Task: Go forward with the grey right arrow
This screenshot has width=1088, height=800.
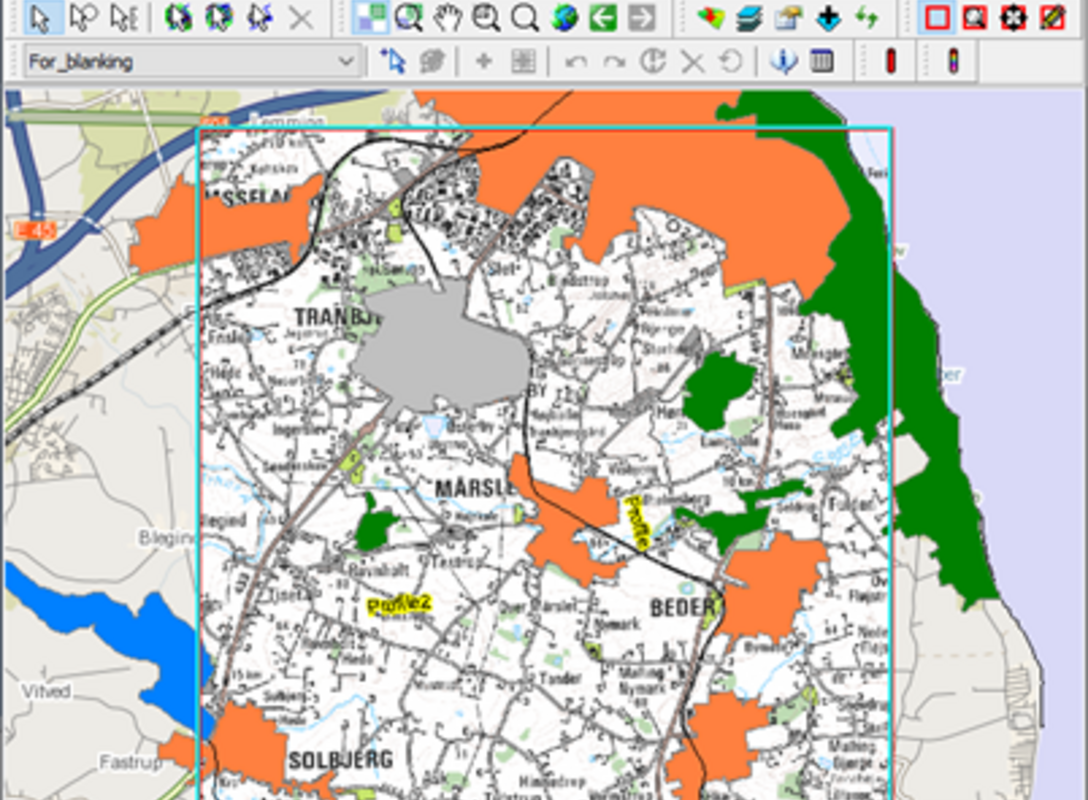Action: 642,17
